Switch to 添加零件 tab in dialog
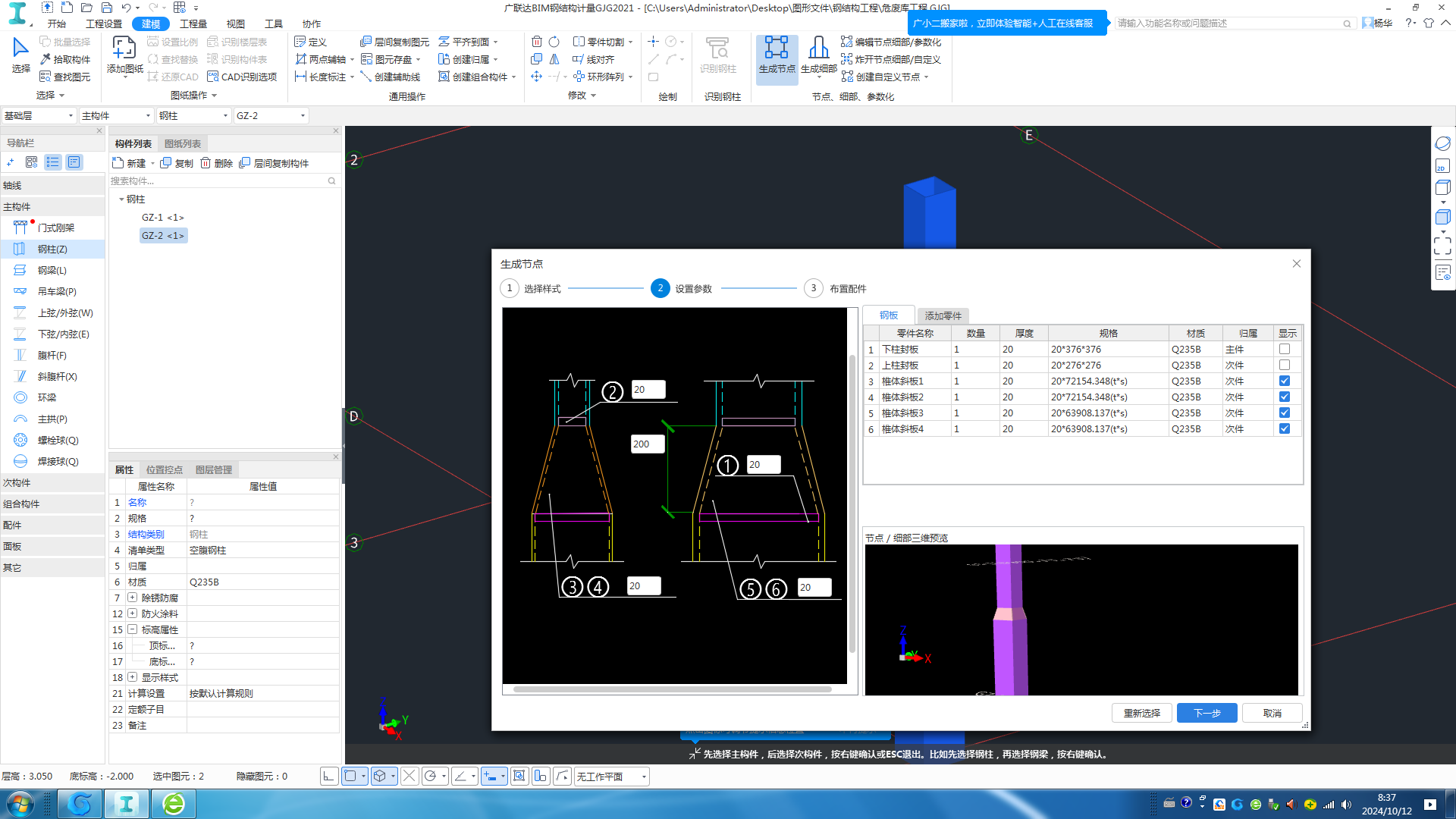The height and width of the screenshot is (819, 1456). (943, 315)
